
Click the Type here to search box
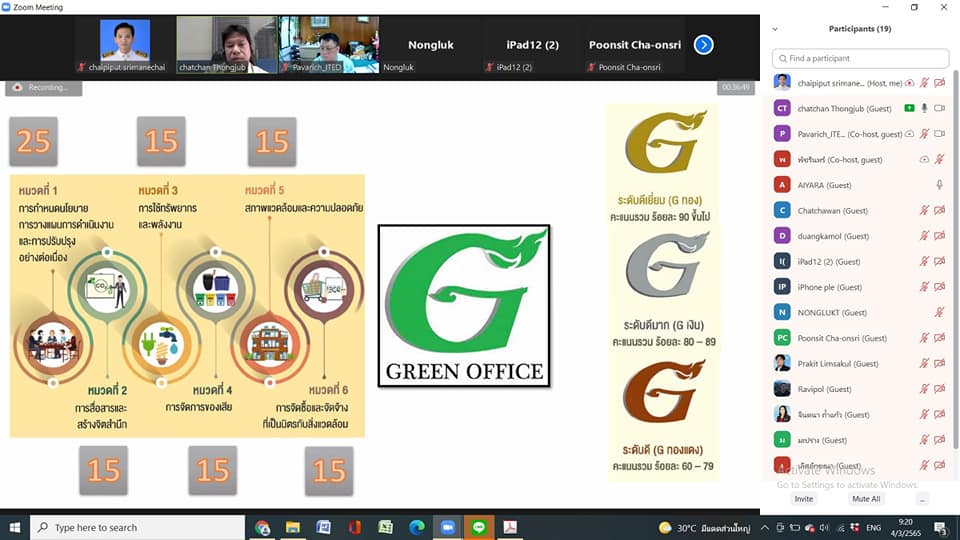[138, 527]
